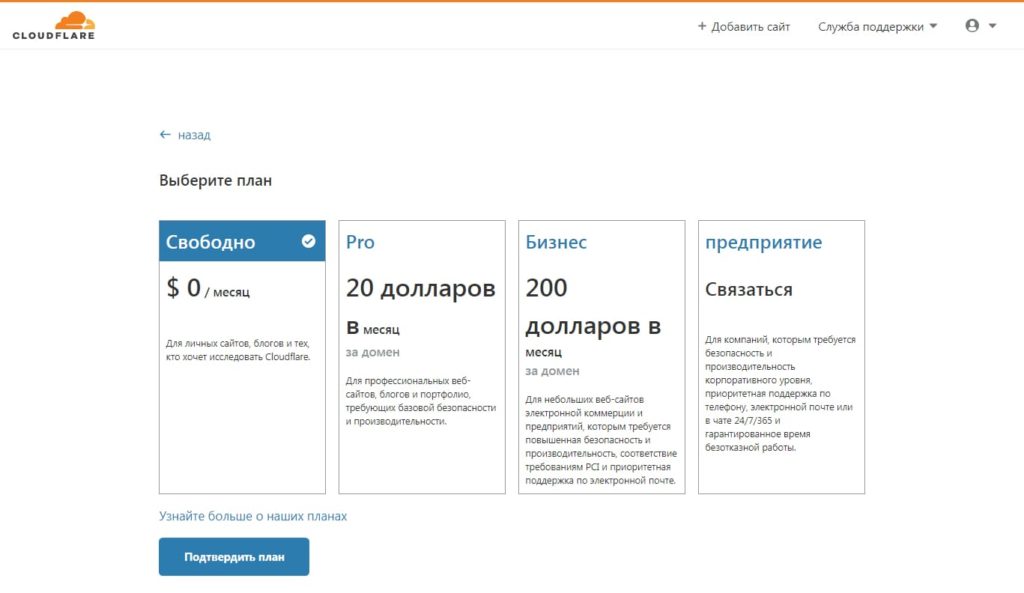This screenshot has width=1024, height=593.
Task: Click the Выберите план heading
Action: 216,180
